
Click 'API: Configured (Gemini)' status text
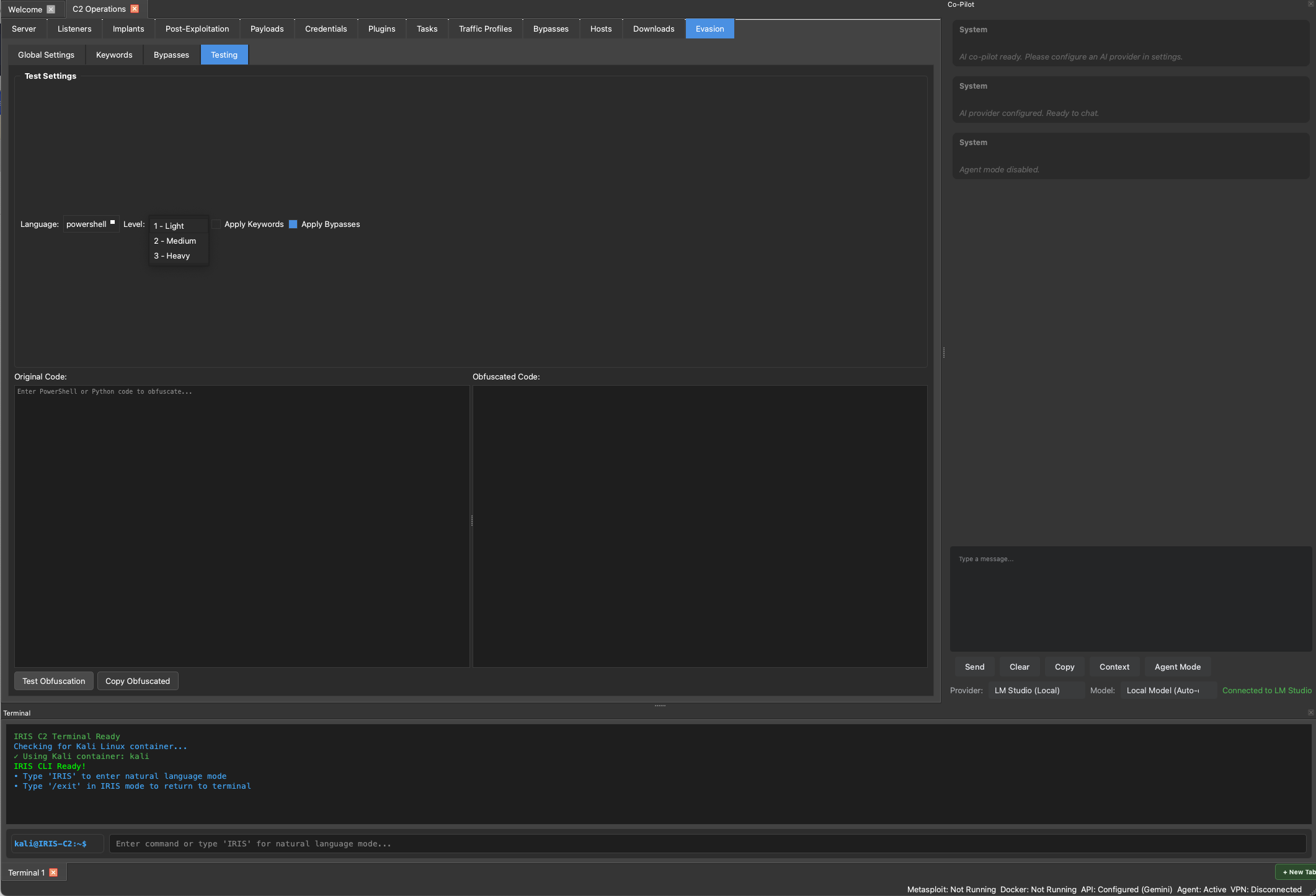[x=1126, y=889]
